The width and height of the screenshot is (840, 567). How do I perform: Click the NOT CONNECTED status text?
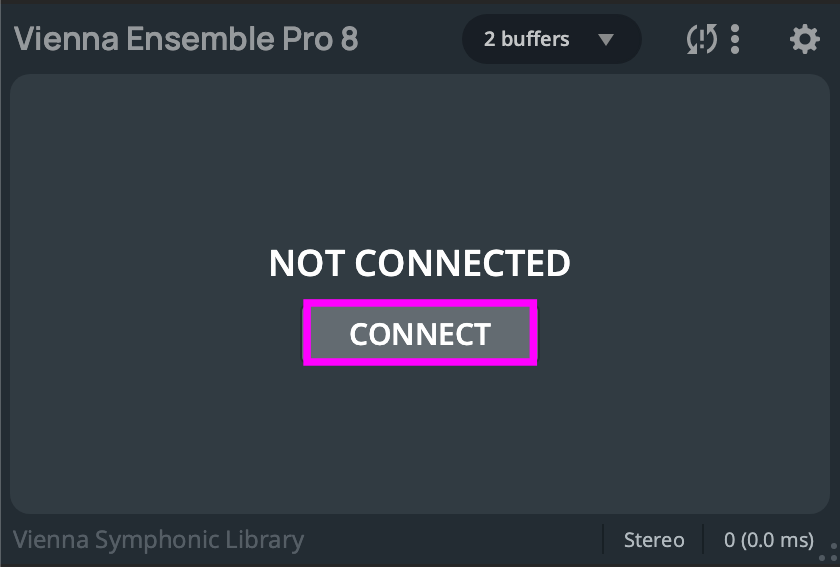420,263
